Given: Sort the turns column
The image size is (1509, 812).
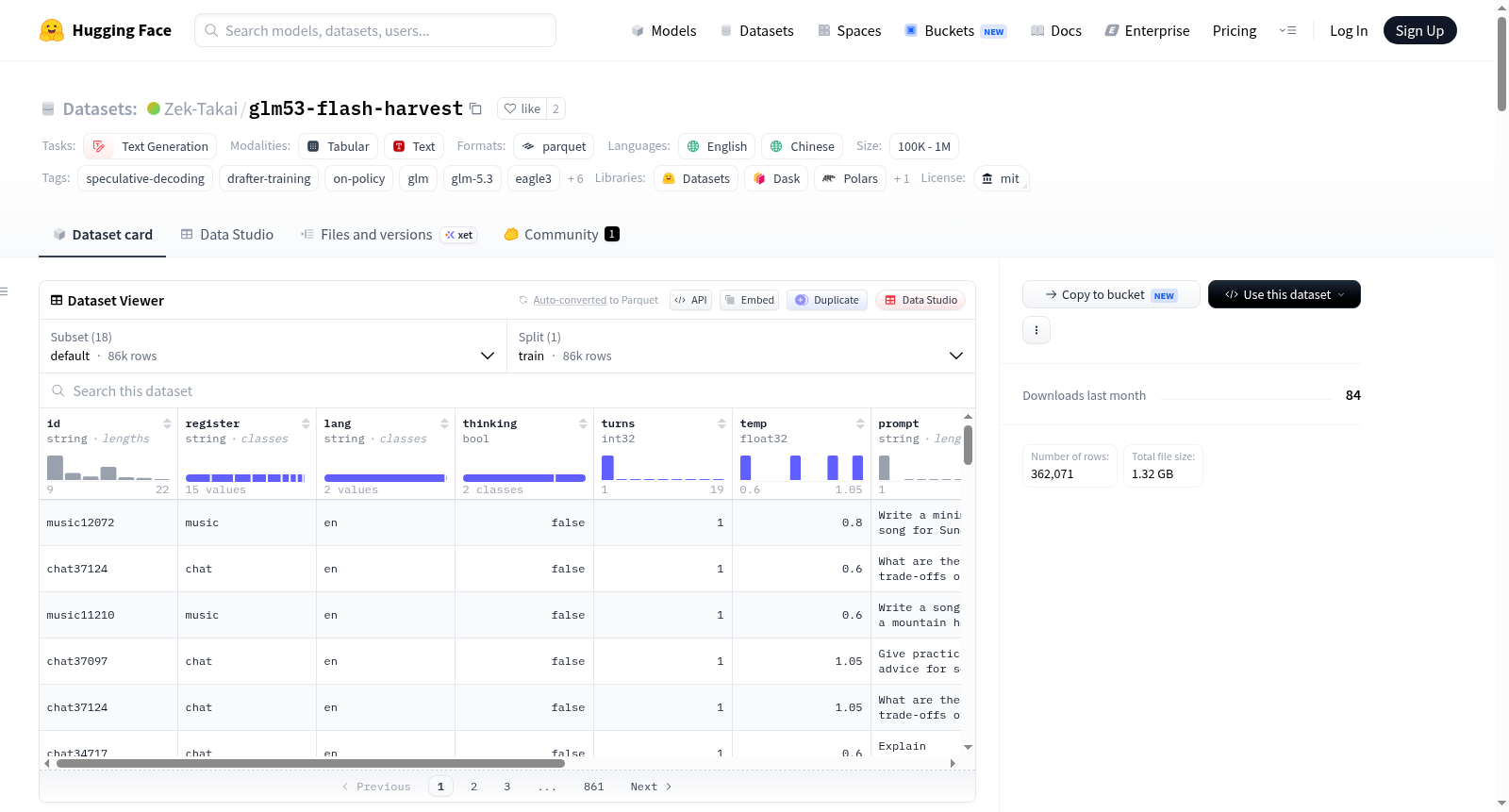Looking at the screenshot, I should (721, 423).
